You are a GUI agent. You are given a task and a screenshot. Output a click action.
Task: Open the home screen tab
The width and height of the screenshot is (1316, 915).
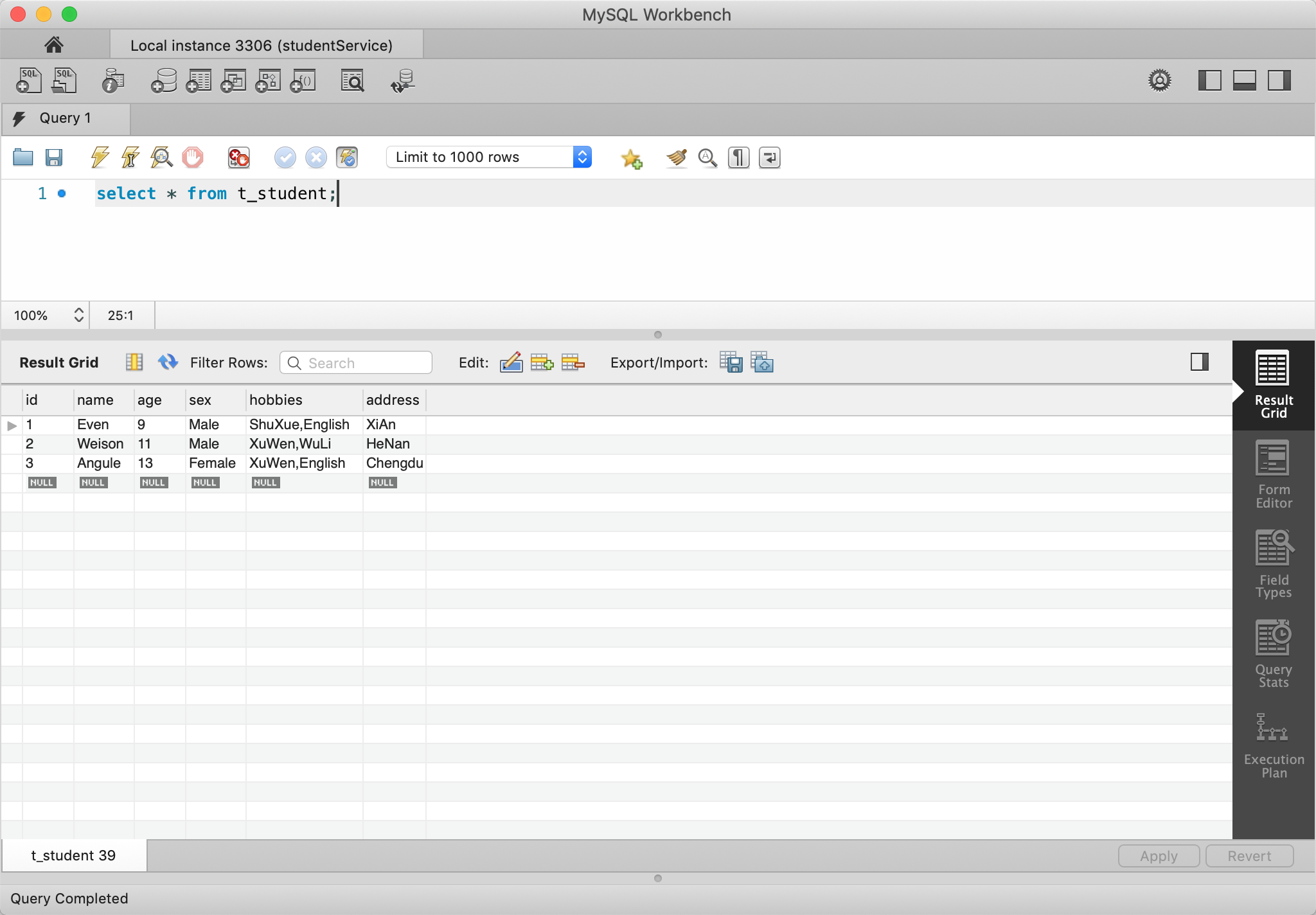54,44
